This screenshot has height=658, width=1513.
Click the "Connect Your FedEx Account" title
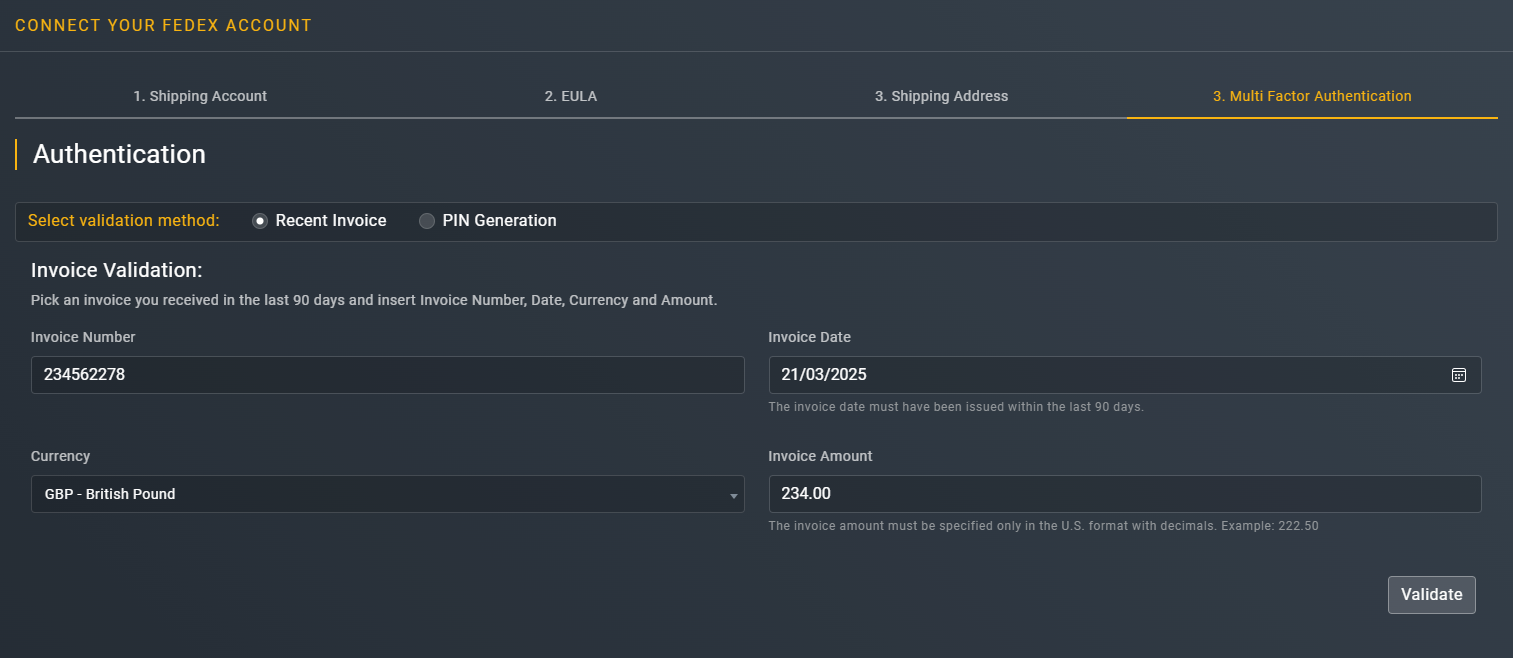163,25
